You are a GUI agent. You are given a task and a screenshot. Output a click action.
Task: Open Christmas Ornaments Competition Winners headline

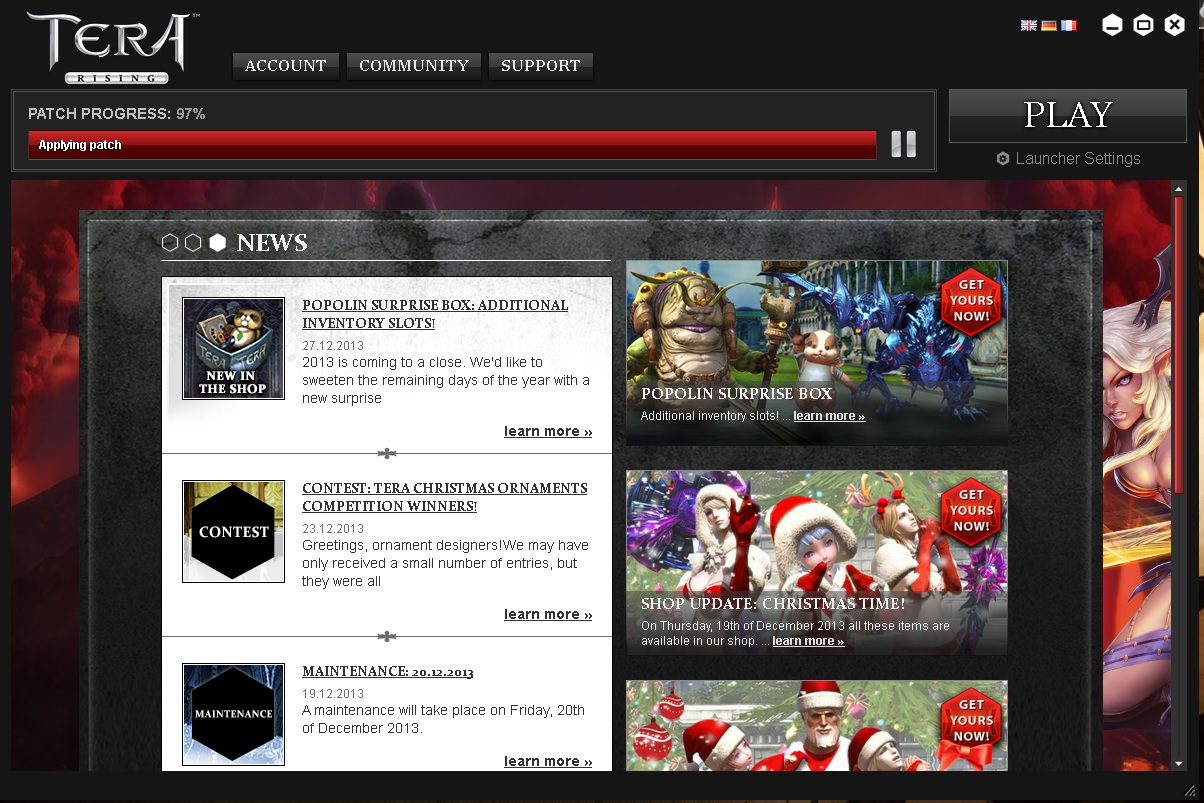click(445, 497)
